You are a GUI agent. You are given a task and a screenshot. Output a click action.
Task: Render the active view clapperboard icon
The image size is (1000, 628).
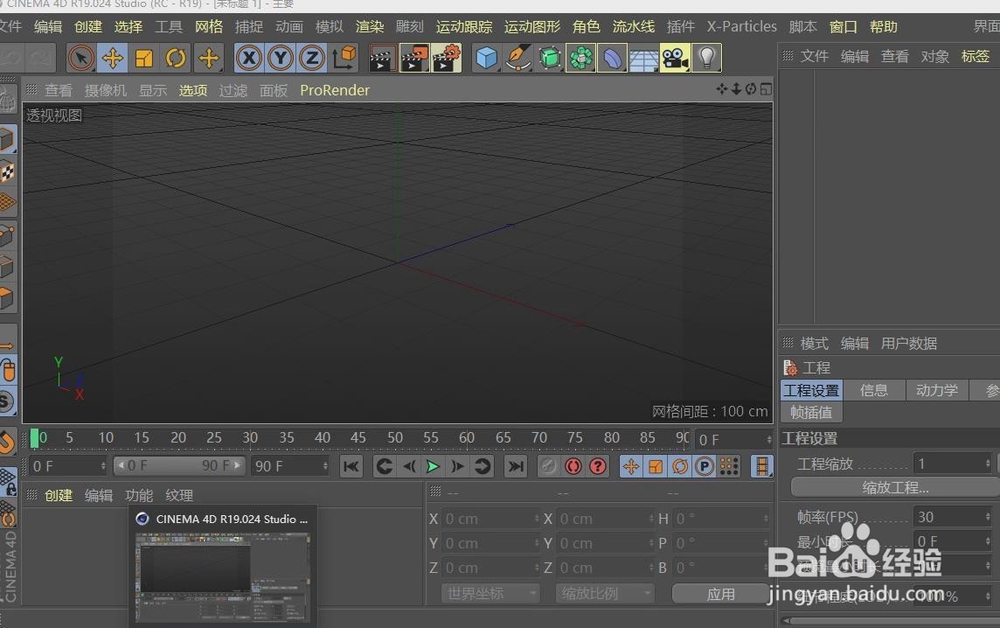383,59
